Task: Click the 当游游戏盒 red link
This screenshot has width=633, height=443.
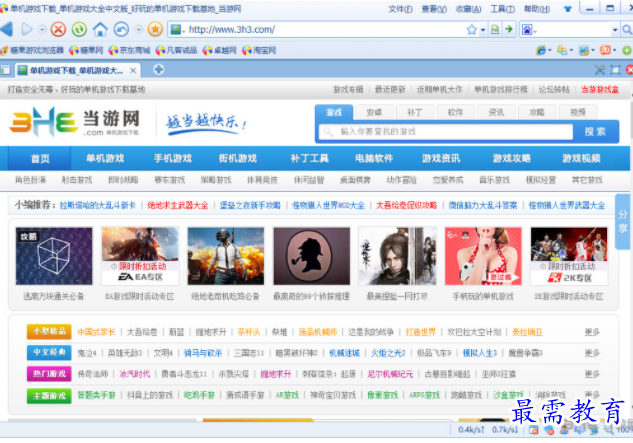Action: point(599,90)
